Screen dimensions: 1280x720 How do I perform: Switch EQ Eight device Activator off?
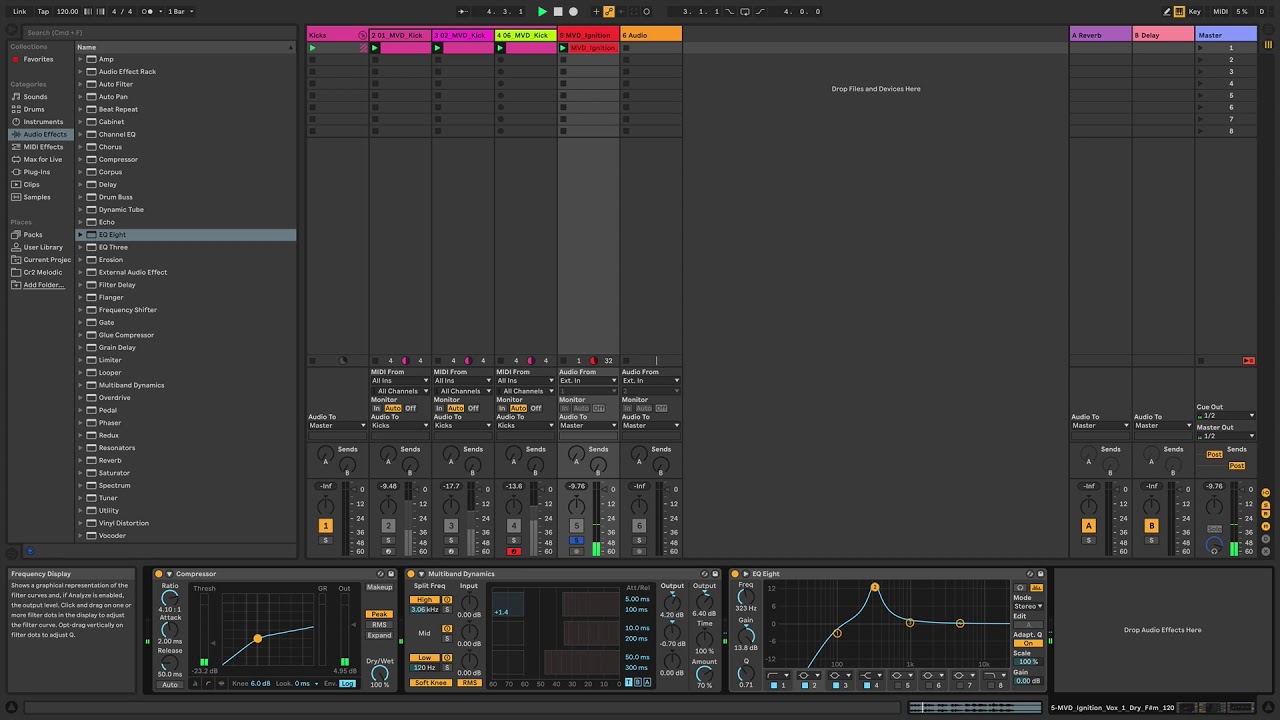click(735, 574)
